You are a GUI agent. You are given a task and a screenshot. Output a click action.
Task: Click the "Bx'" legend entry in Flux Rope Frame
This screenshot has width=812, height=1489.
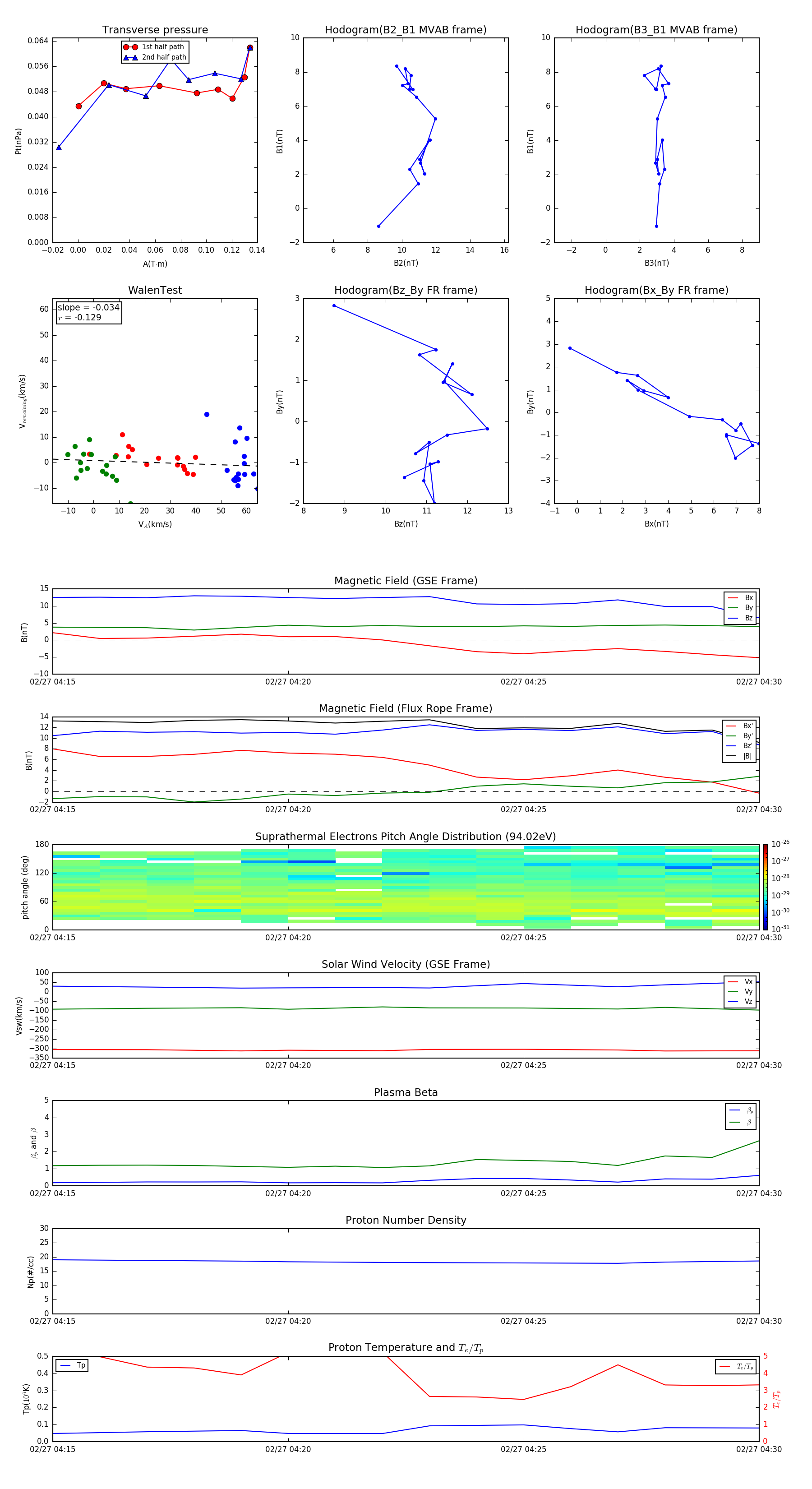[x=740, y=726]
